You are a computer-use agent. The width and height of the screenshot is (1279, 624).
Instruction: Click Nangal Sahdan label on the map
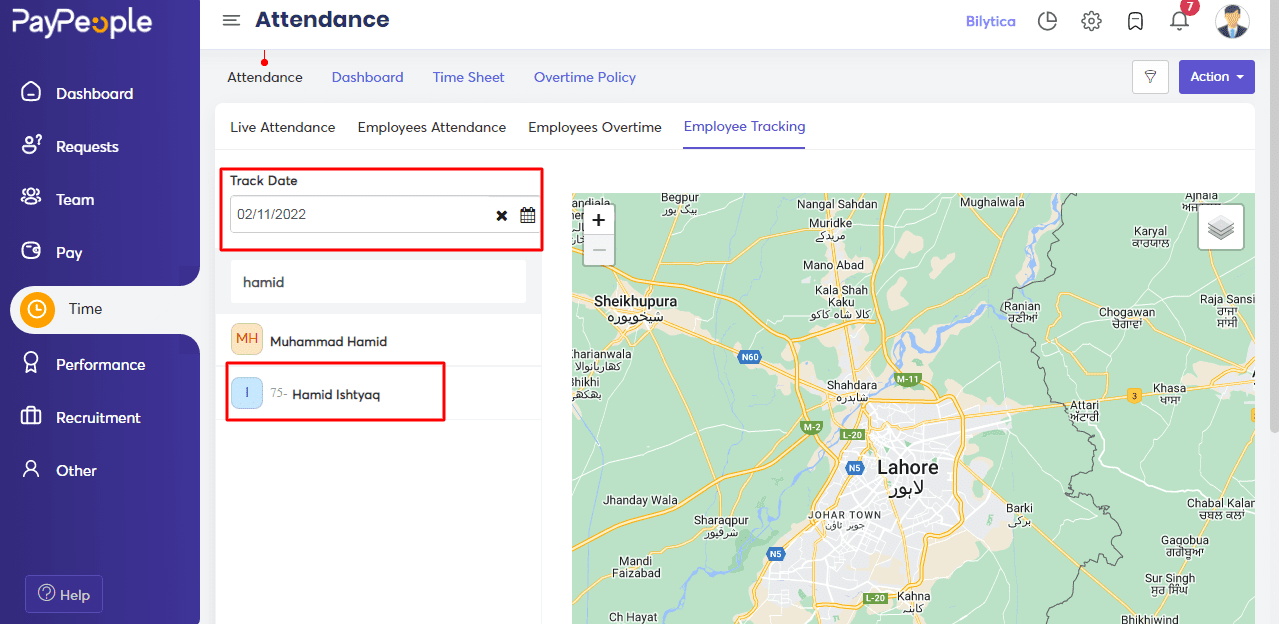tap(837, 204)
